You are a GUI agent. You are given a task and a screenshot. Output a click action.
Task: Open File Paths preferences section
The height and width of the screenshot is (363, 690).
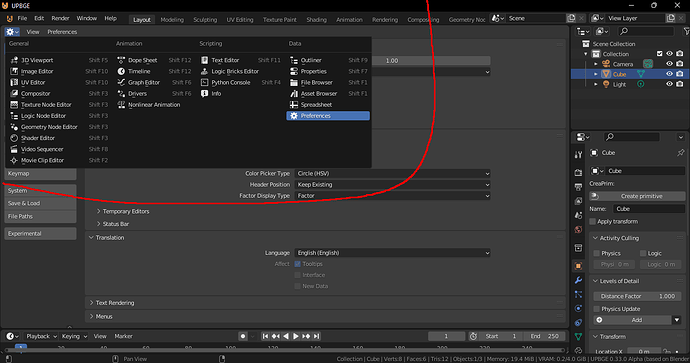[40, 216]
